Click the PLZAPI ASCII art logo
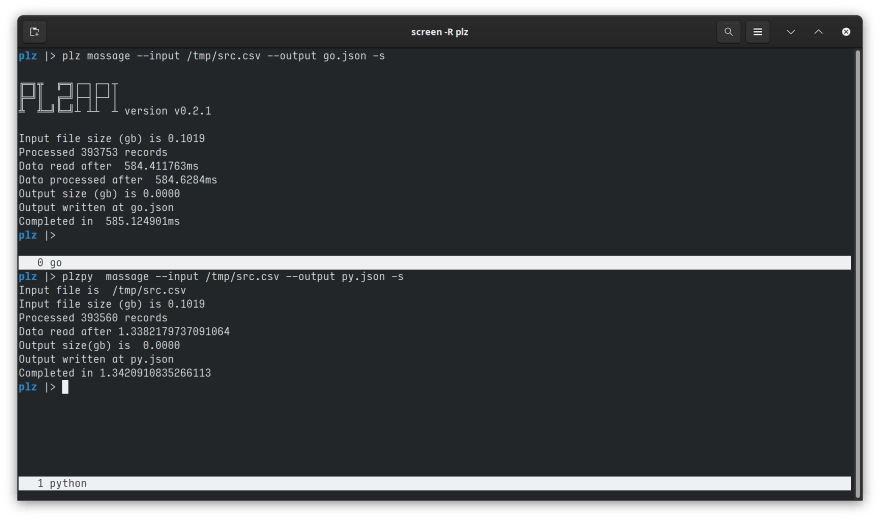Screen dimensions: 880x520 coord(68,98)
